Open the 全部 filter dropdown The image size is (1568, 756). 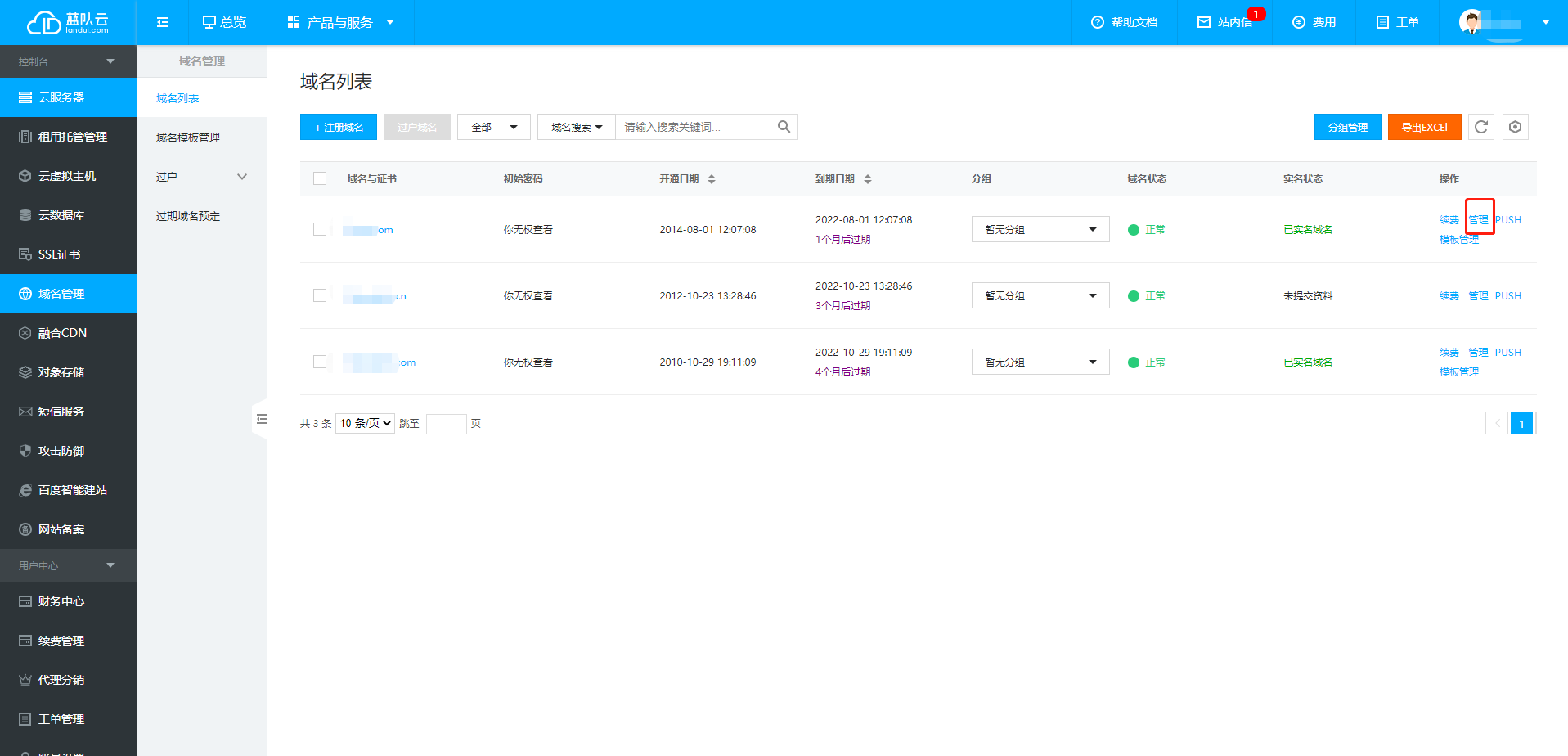(x=493, y=127)
